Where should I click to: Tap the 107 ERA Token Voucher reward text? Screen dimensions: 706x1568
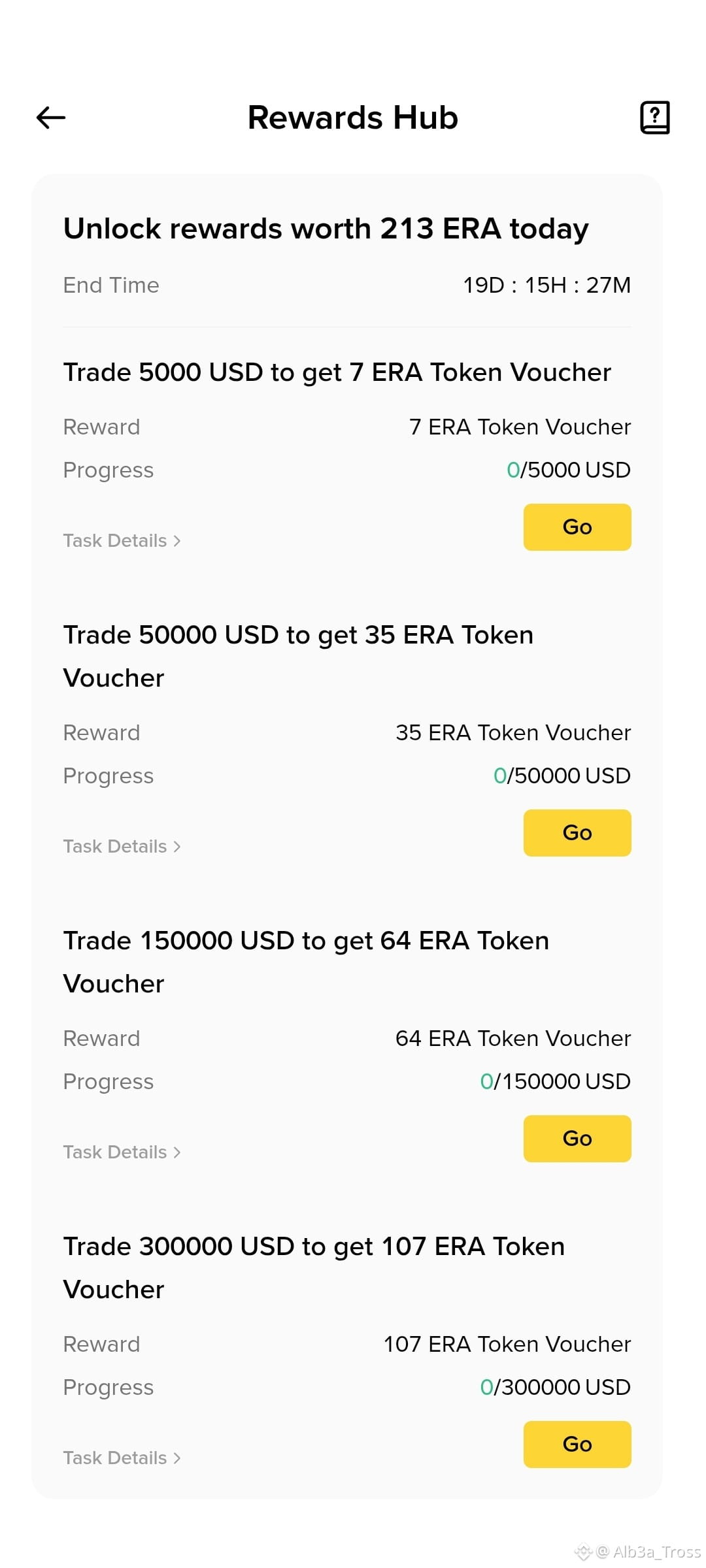coord(507,1345)
